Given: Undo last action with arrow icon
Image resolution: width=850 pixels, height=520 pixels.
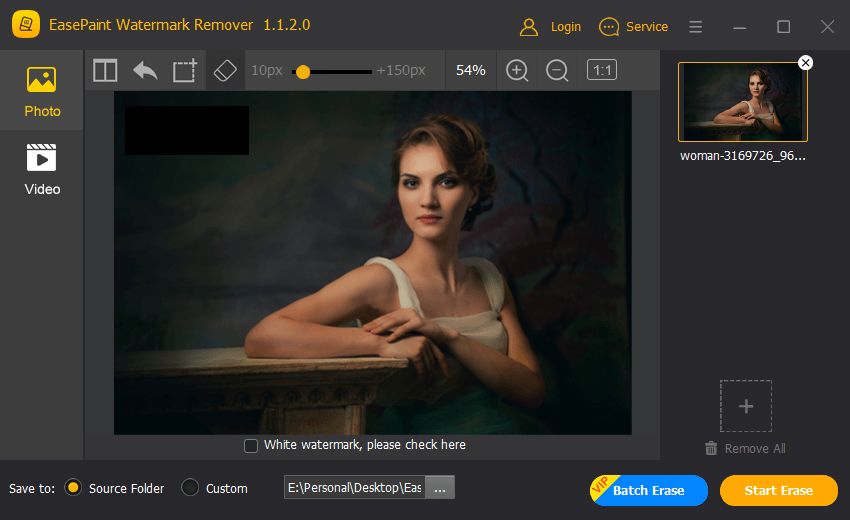Looking at the screenshot, I should coord(145,70).
